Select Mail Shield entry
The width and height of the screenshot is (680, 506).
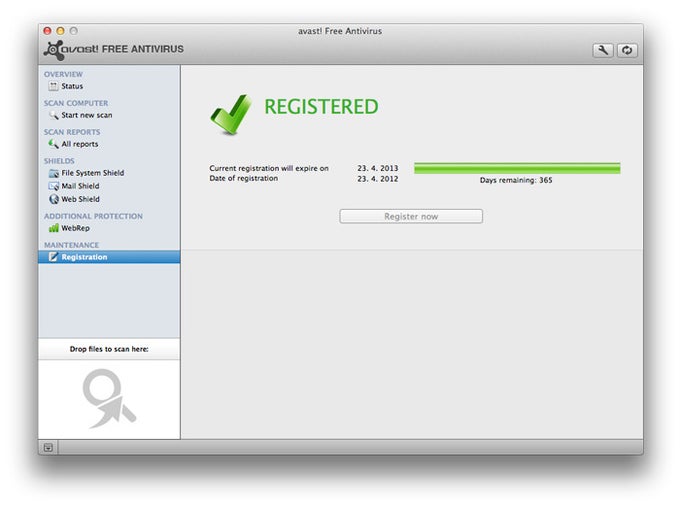(x=109, y=186)
